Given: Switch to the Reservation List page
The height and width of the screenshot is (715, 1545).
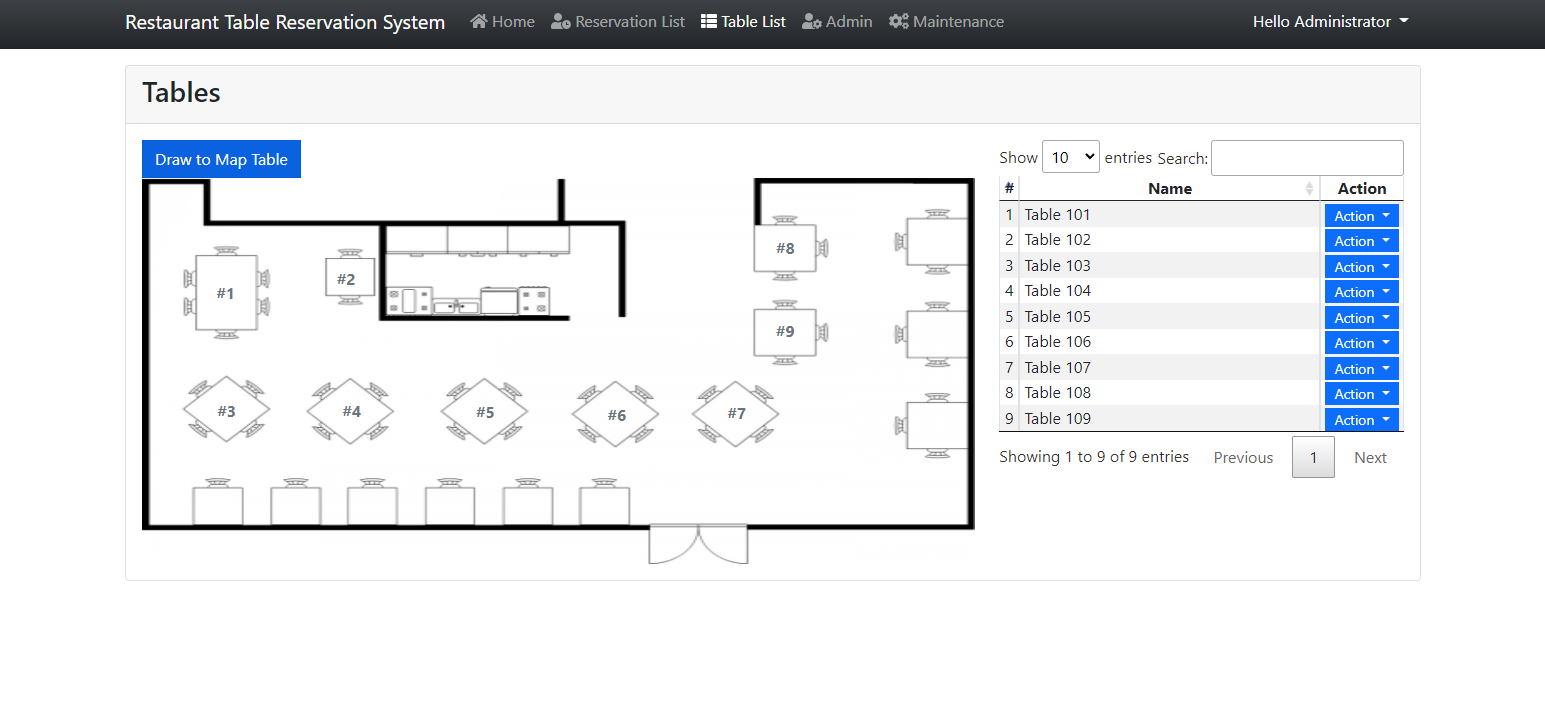Looking at the screenshot, I should point(628,21).
